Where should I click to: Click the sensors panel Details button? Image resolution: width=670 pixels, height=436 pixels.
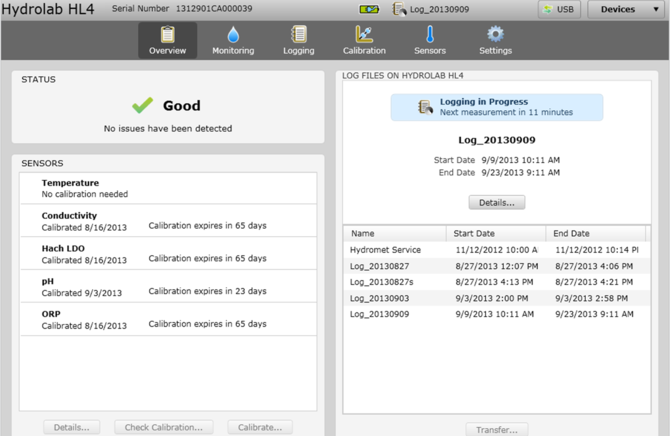pyautogui.click(x=71, y=427)
